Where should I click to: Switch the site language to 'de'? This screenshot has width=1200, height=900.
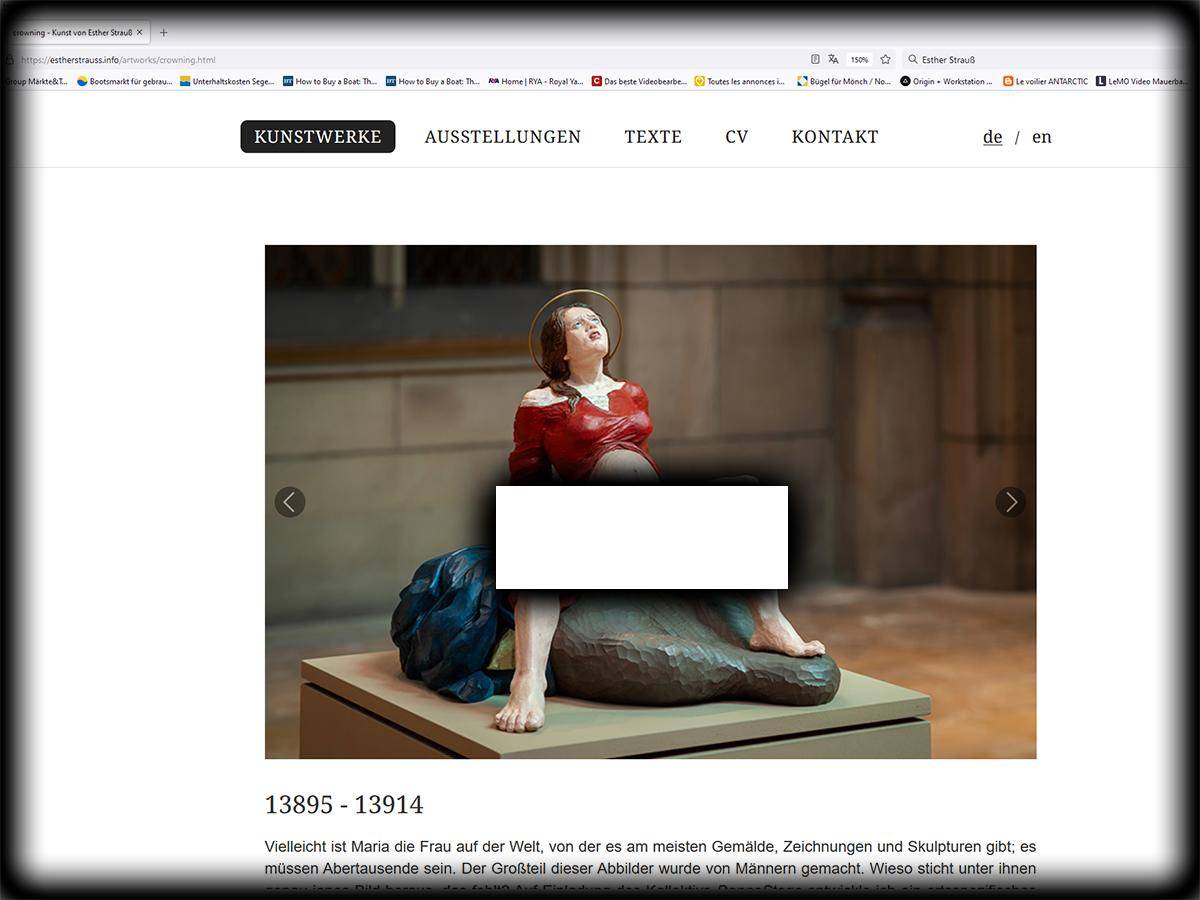click(993, 137)
